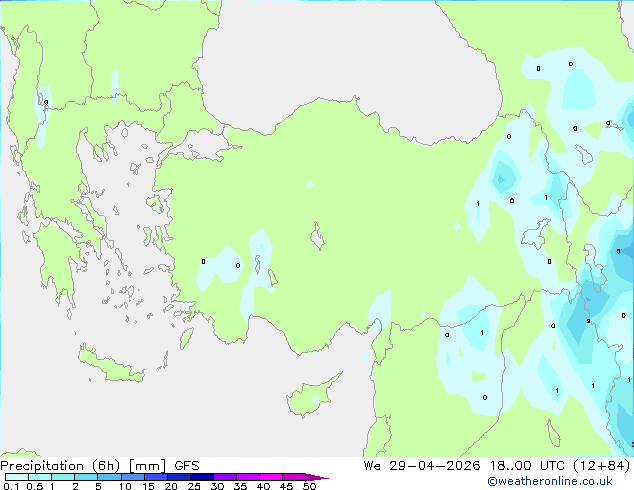Click the legend label "45"

click(x=286, y=486)
